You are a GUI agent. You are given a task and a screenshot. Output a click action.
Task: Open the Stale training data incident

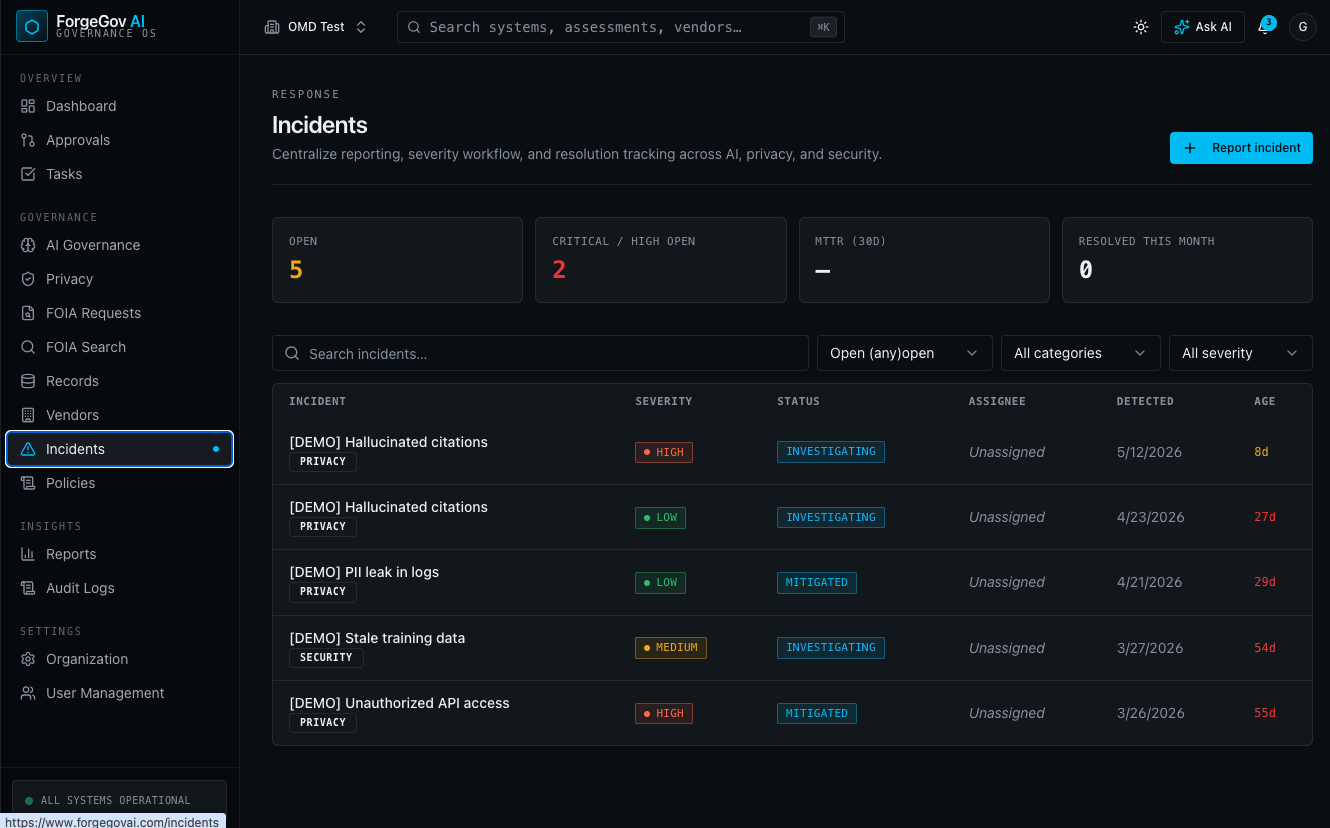pos(792,648)
